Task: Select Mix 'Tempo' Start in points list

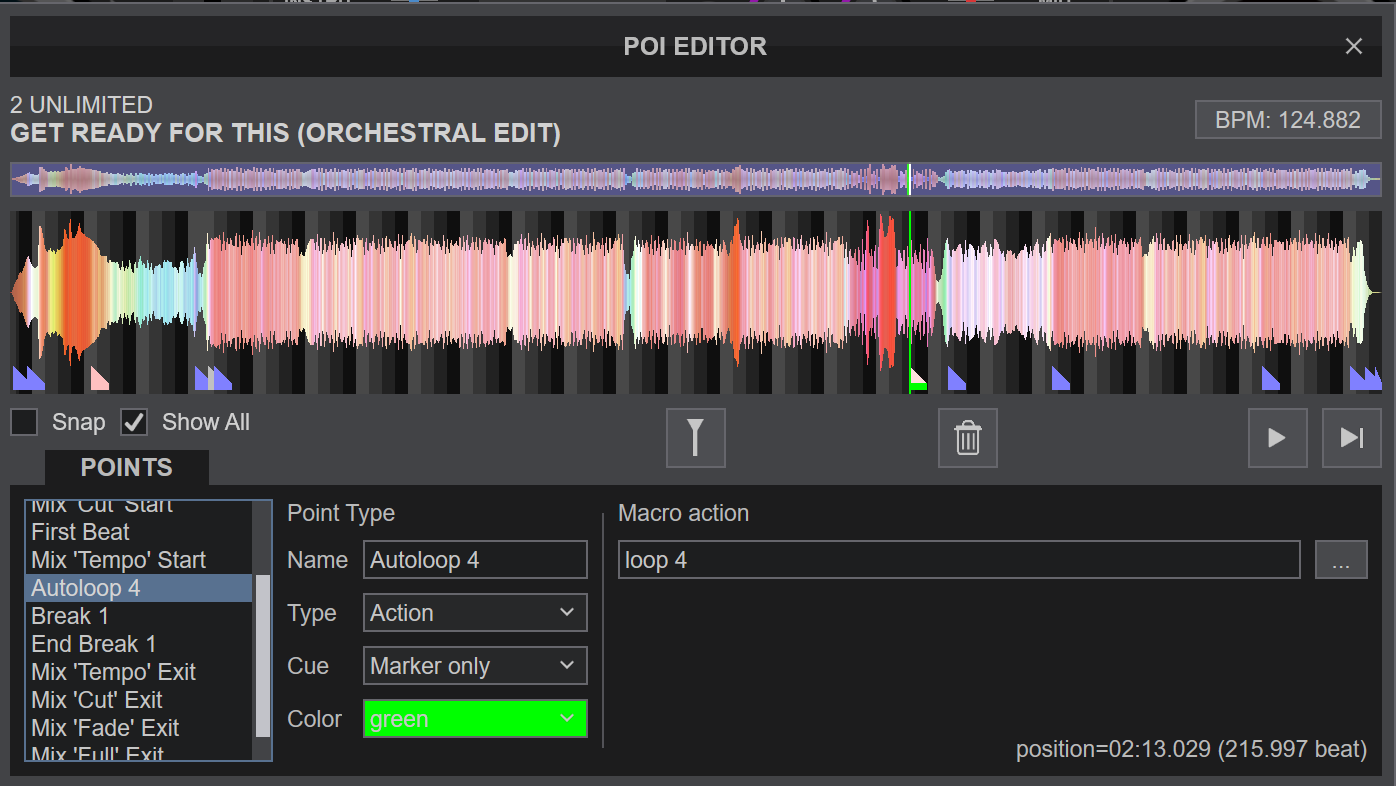Action: click(139, 560)
